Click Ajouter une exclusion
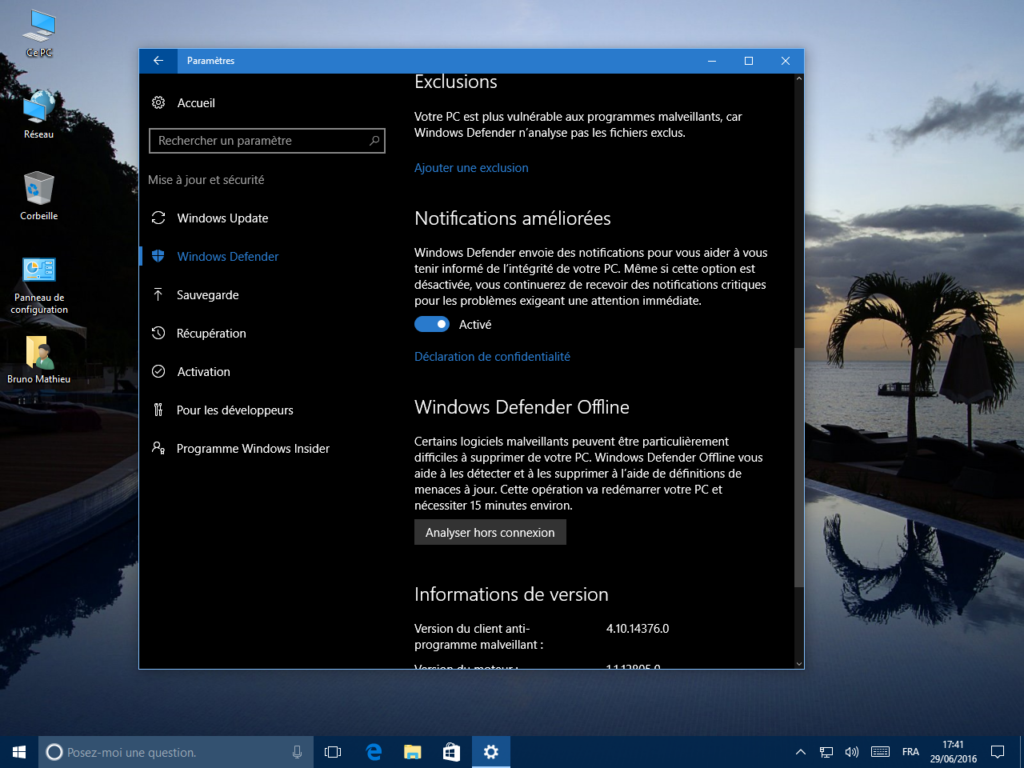 tap(471, 168)
